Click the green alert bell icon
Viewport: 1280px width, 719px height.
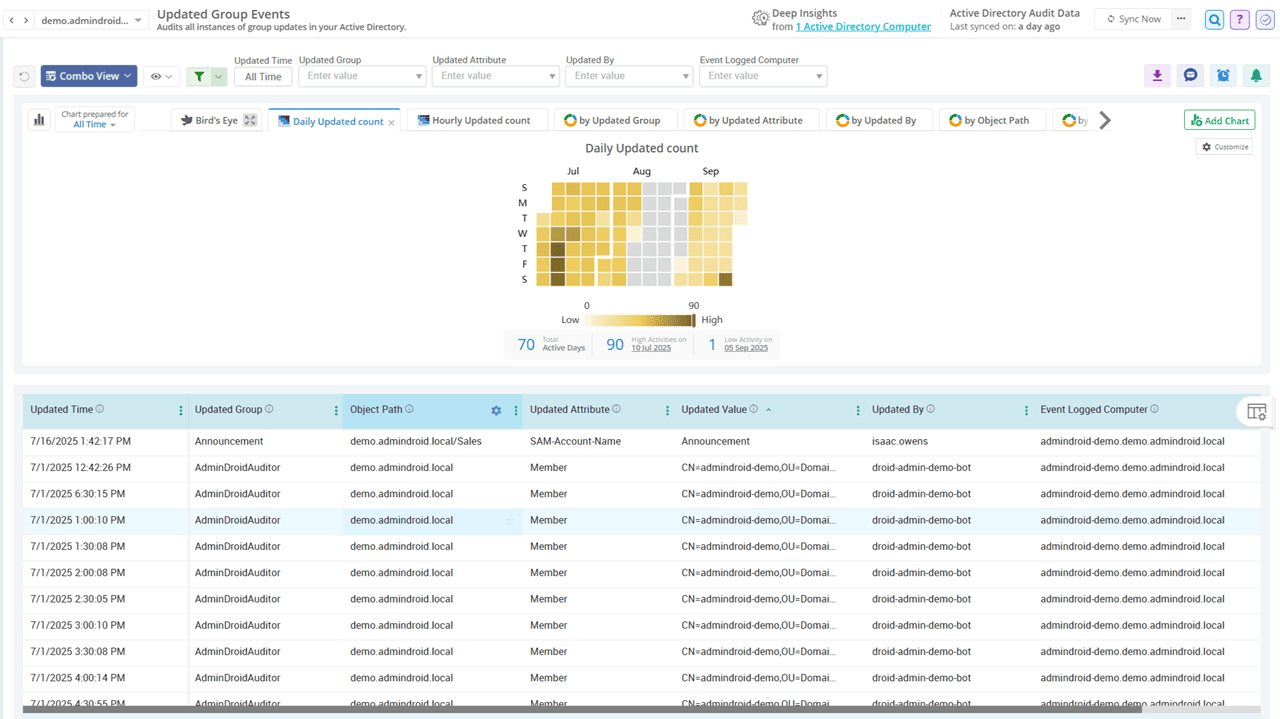[1256, 76]
